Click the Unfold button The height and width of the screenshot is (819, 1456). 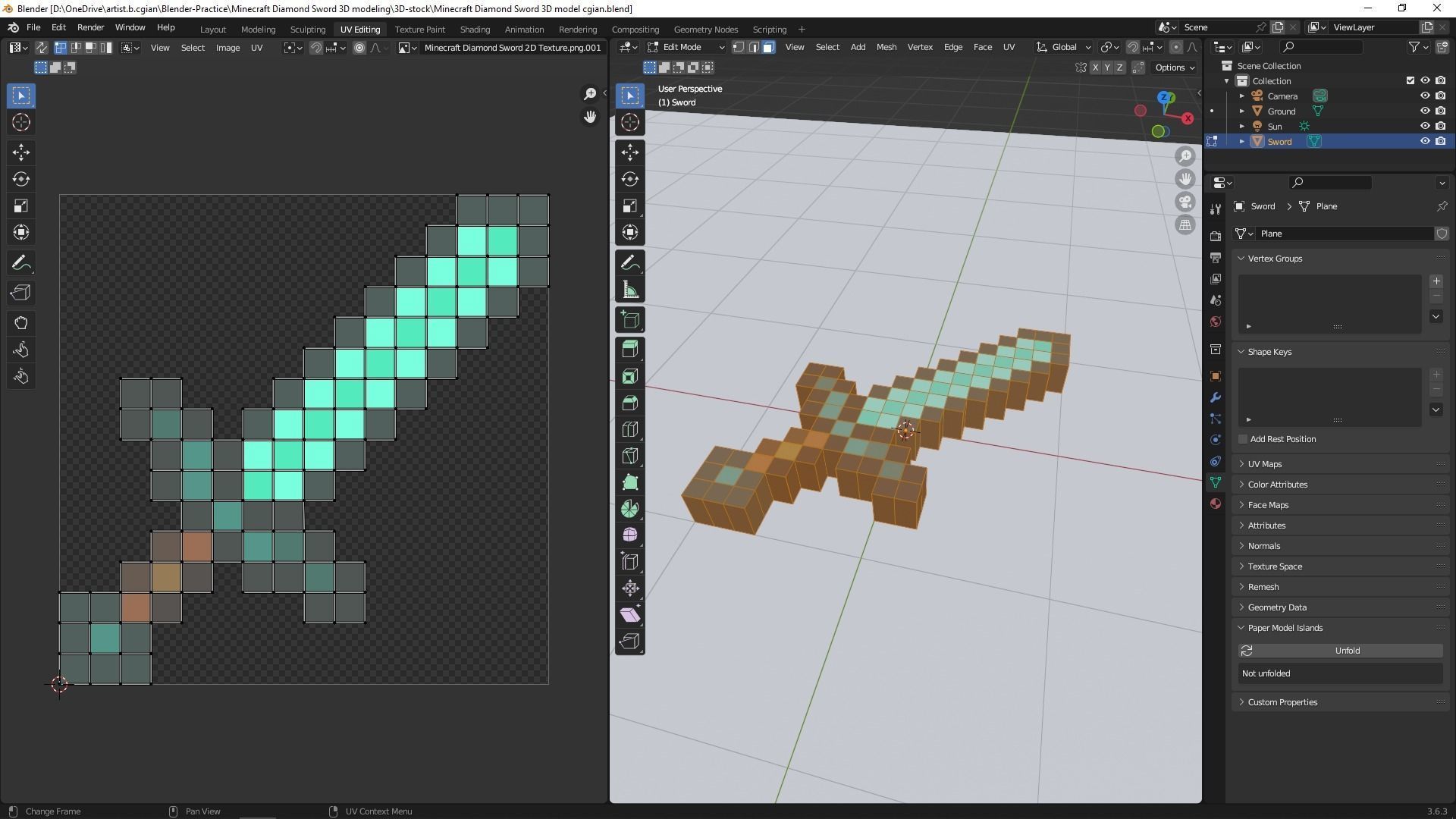[x=1340, y=651]
